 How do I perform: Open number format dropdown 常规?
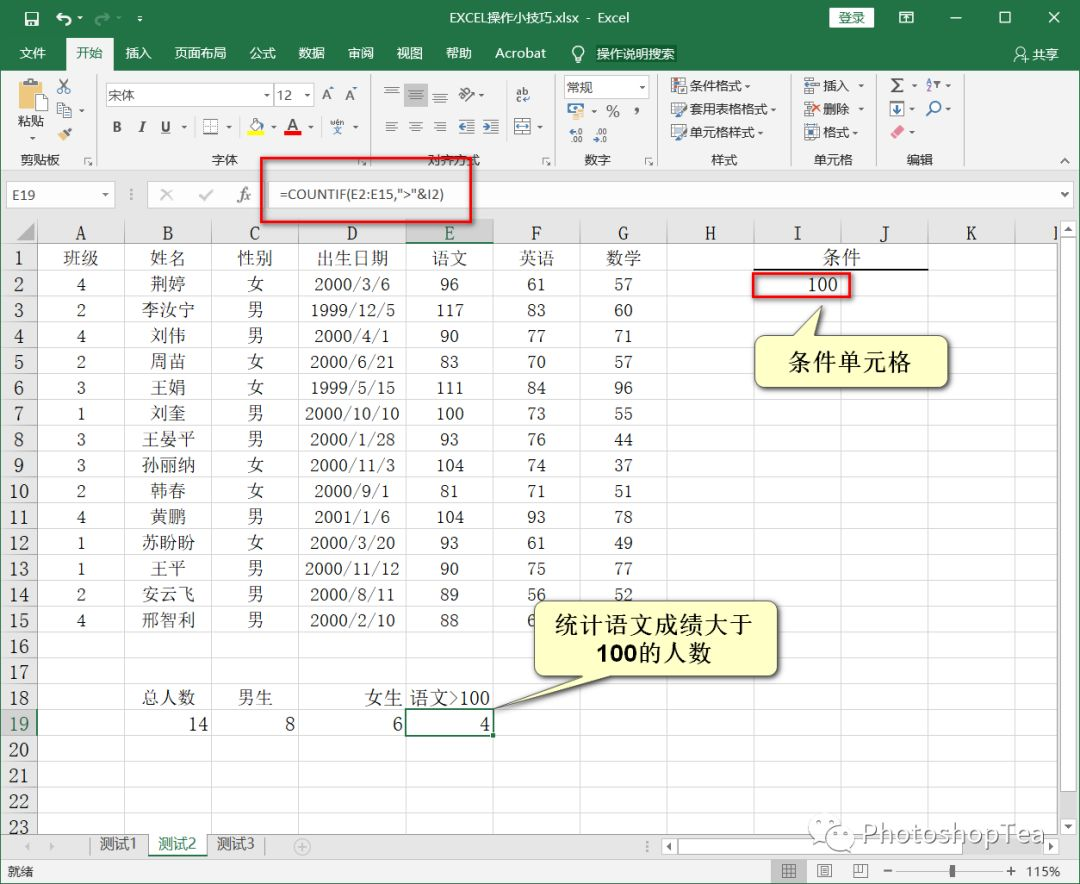642,87
